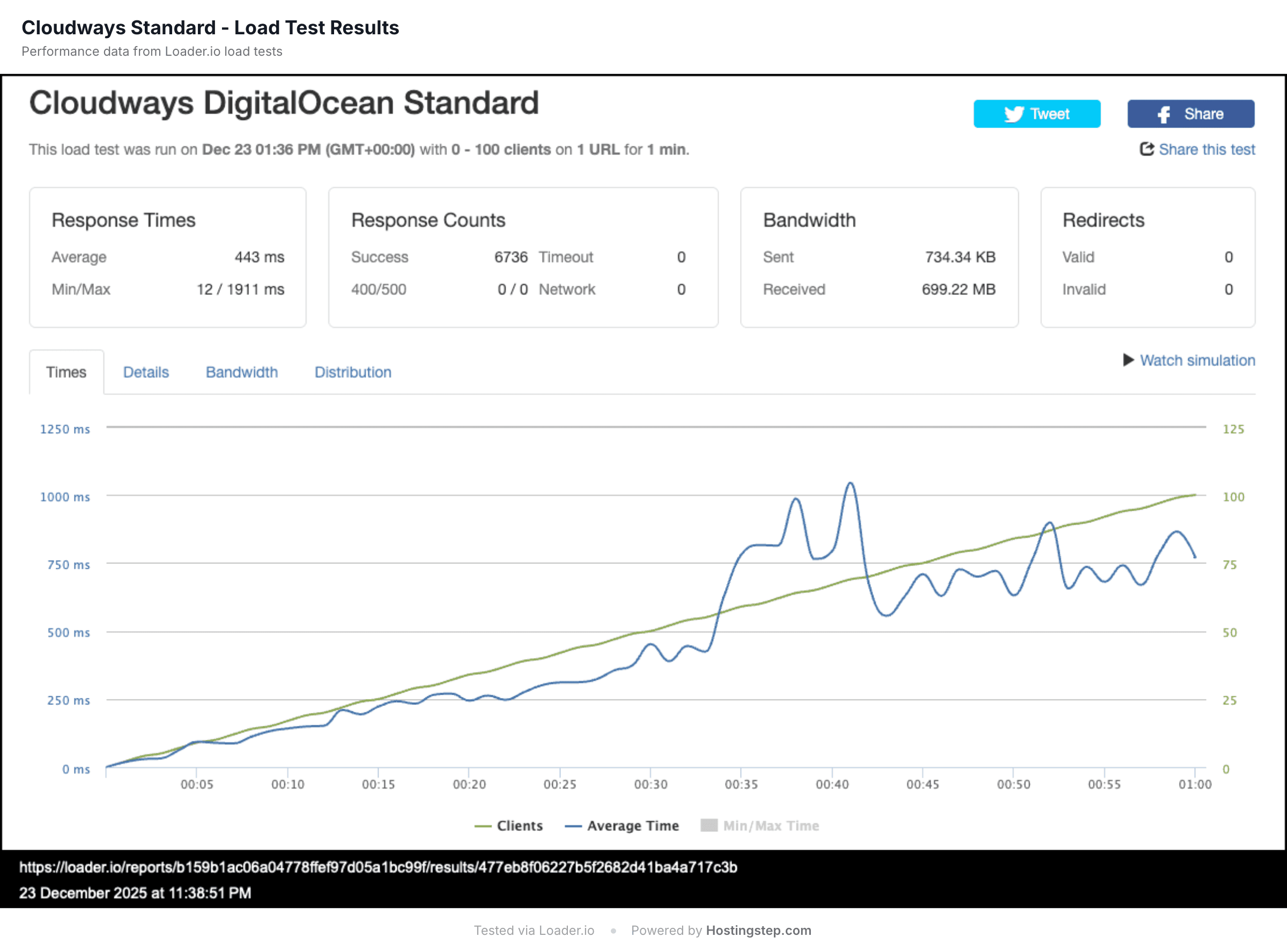Click the Received value 699.22 MB
The height and width of the screenshot is (952, 1287).
(x=958, y=289)
